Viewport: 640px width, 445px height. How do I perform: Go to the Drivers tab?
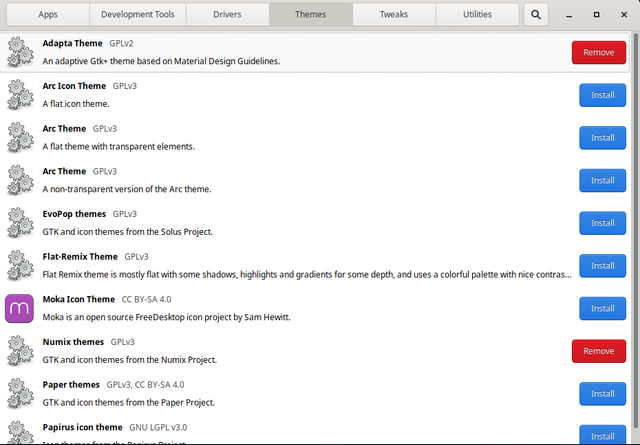pyautogui.click(x=227, y=15)
